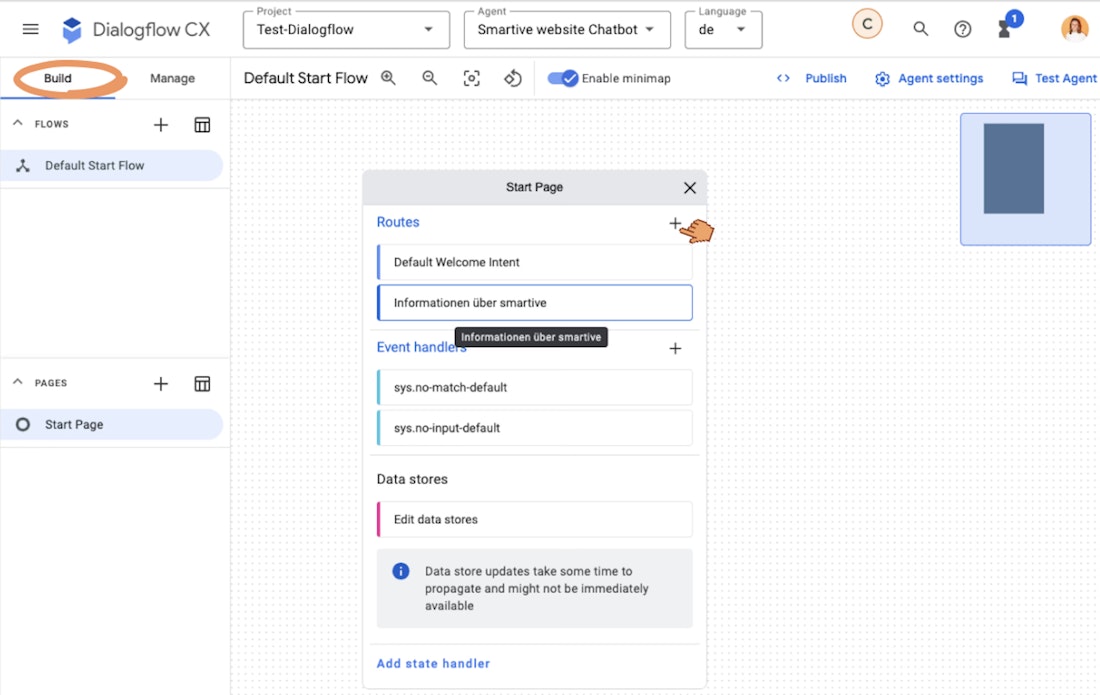Image resolution: width=1100 pixels, height=695 pixels.
Task: Click the zoom out icon
Action: tap(429, 78)
